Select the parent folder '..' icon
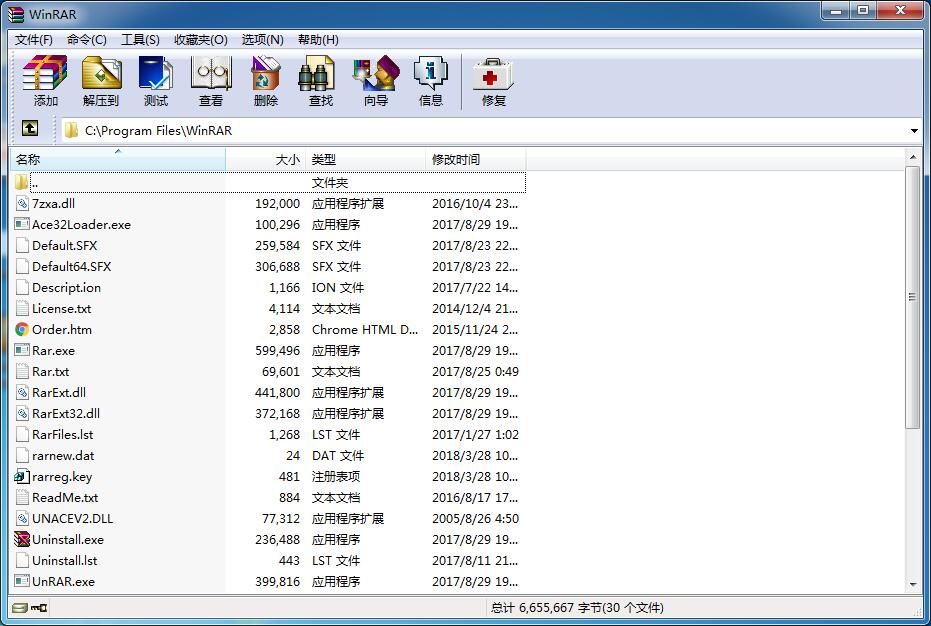 click(x=21, y=182)
